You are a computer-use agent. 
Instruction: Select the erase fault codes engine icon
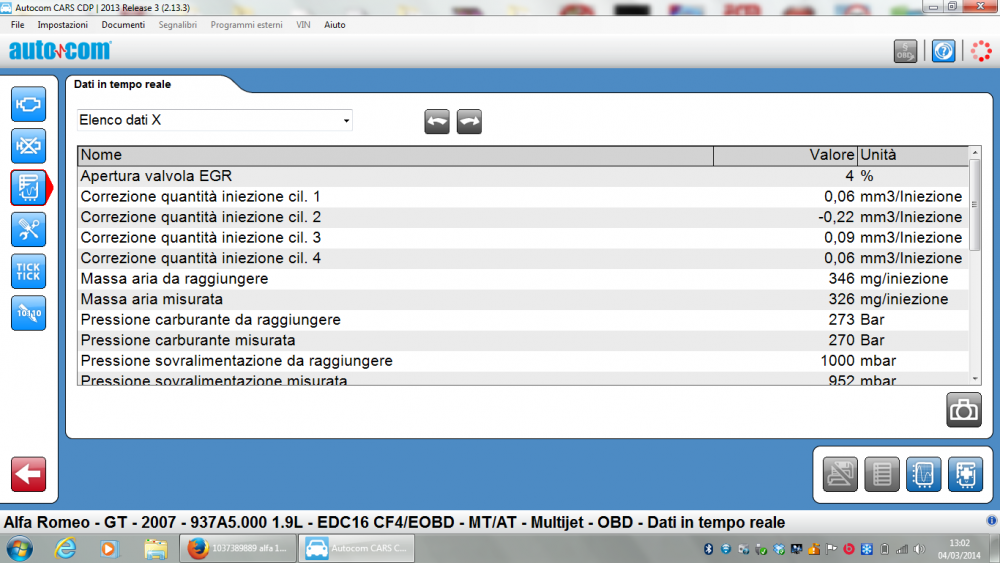tap(28, 146)
